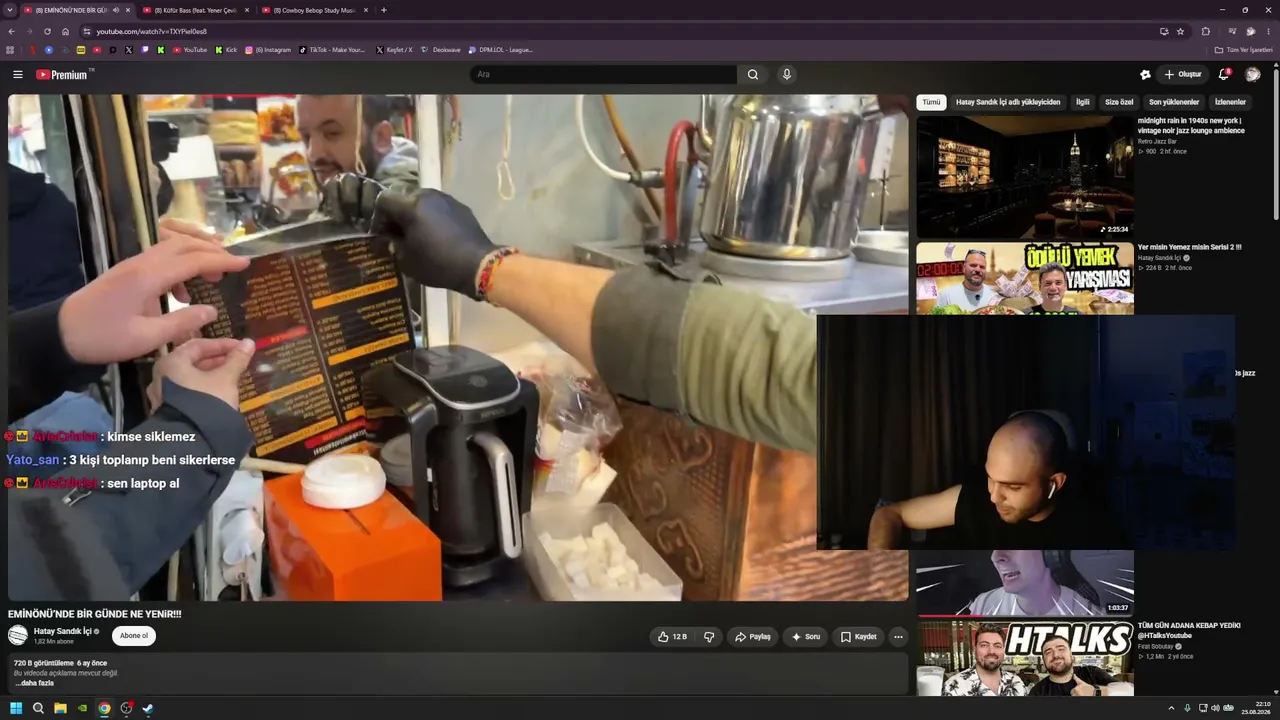Image resolution: width=1280 pixels, height=720 pixels.
Task: Click the Abone ol subscribe button
Action: coord(134,636)
